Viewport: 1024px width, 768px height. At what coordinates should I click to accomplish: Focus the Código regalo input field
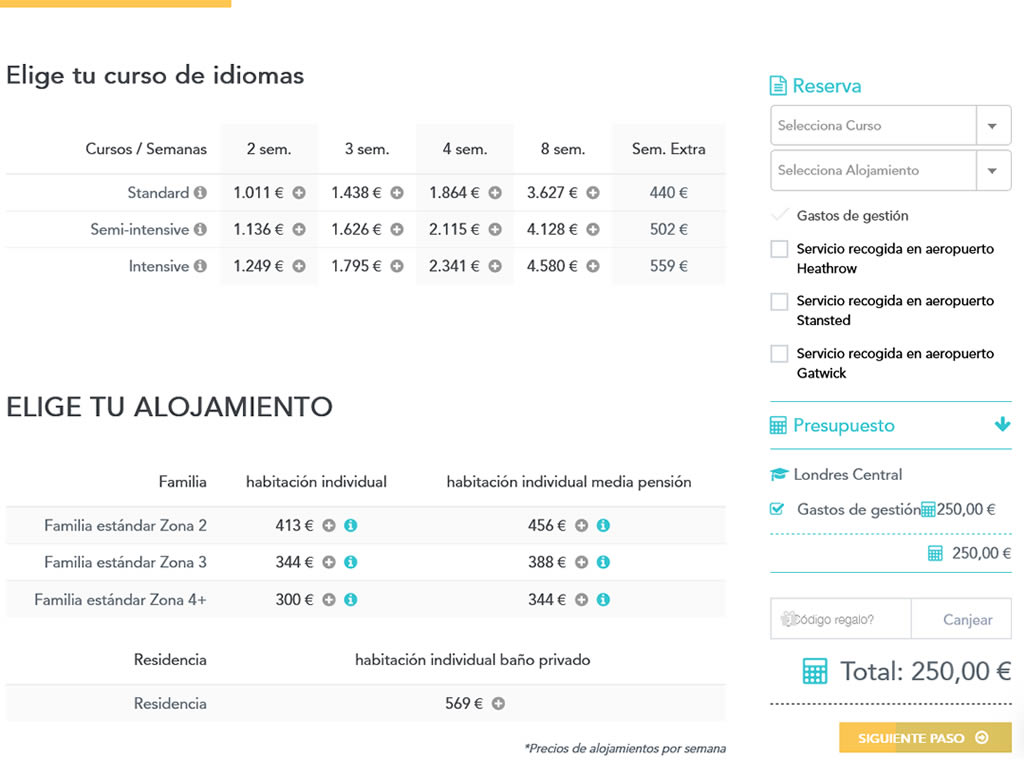click(840, 619)
